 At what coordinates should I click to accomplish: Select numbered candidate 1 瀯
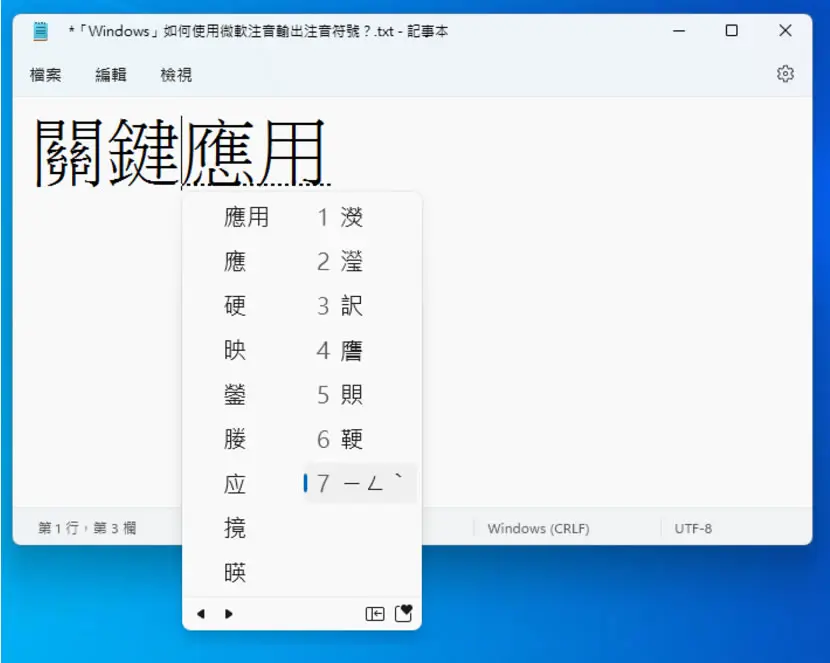click(339, 217)
